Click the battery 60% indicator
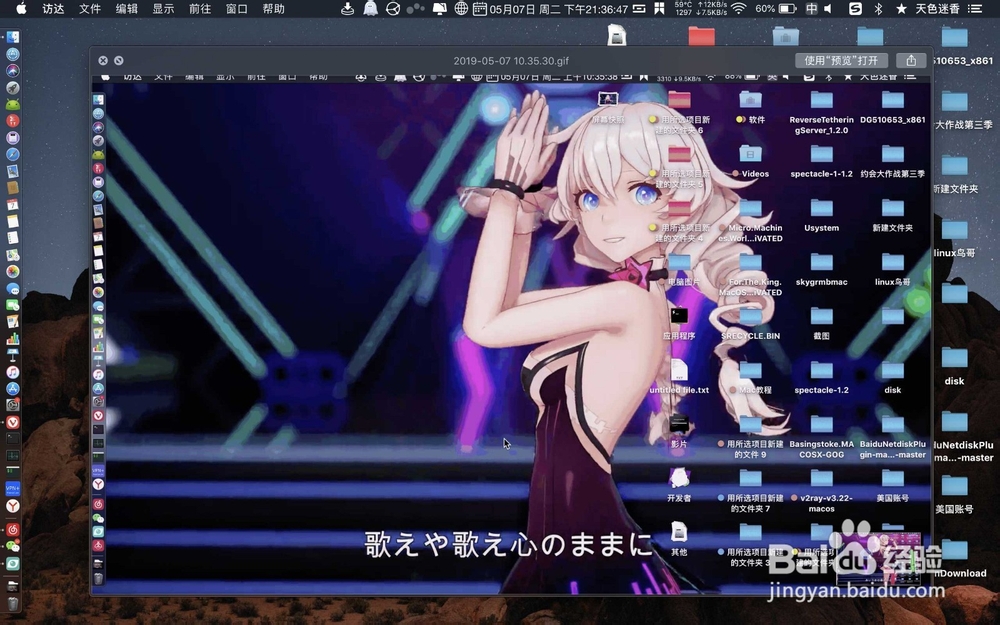 tap(776, 9)
